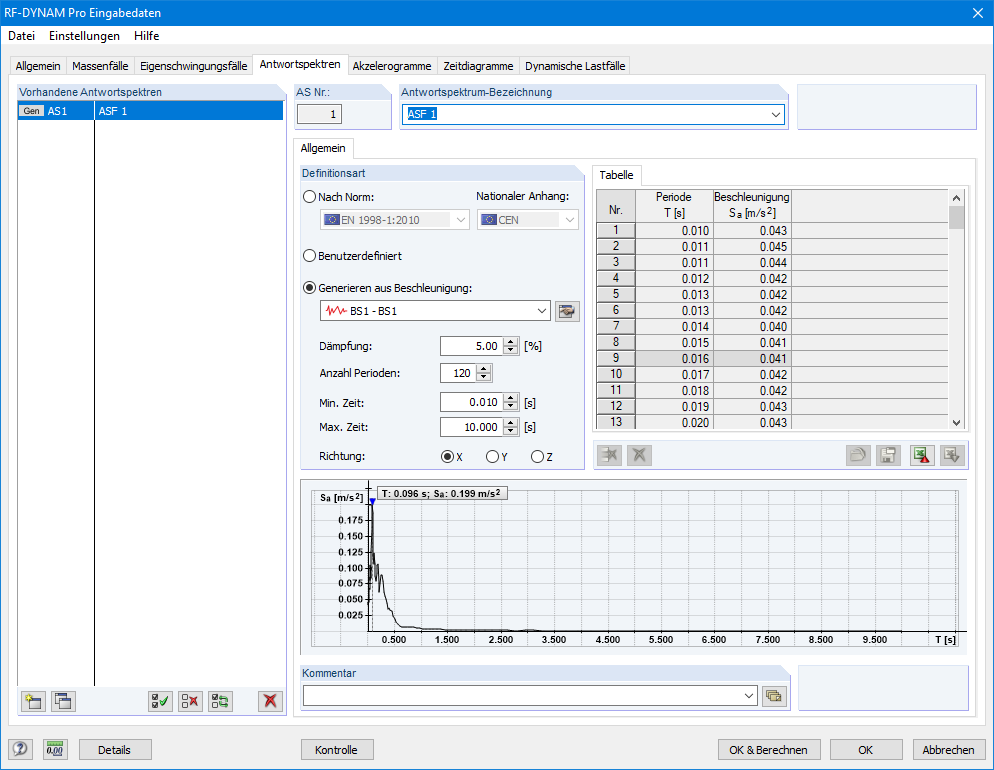Create a new response spectrum

coord(33,701)
